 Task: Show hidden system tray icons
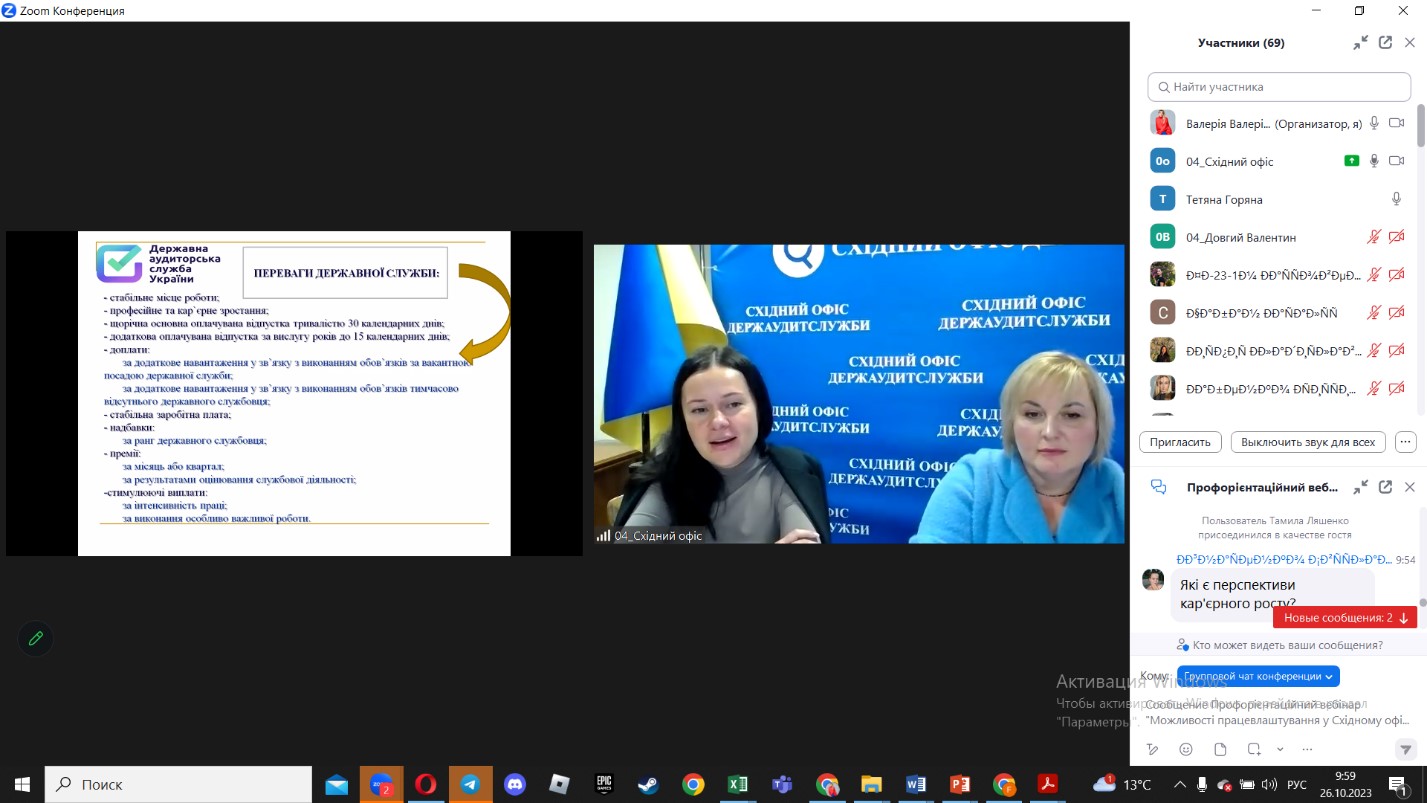(1180, 784)
